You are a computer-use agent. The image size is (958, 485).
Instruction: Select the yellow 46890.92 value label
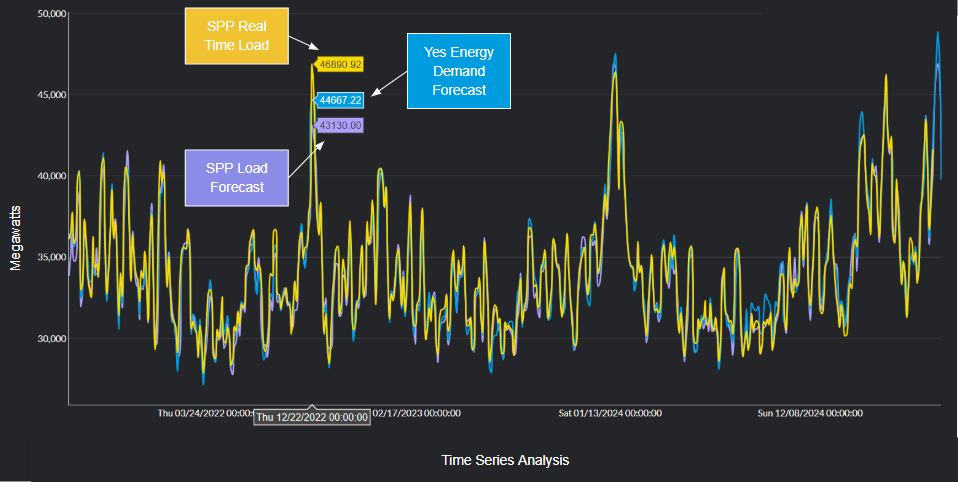pyautogui.click(x=340, y=64)
